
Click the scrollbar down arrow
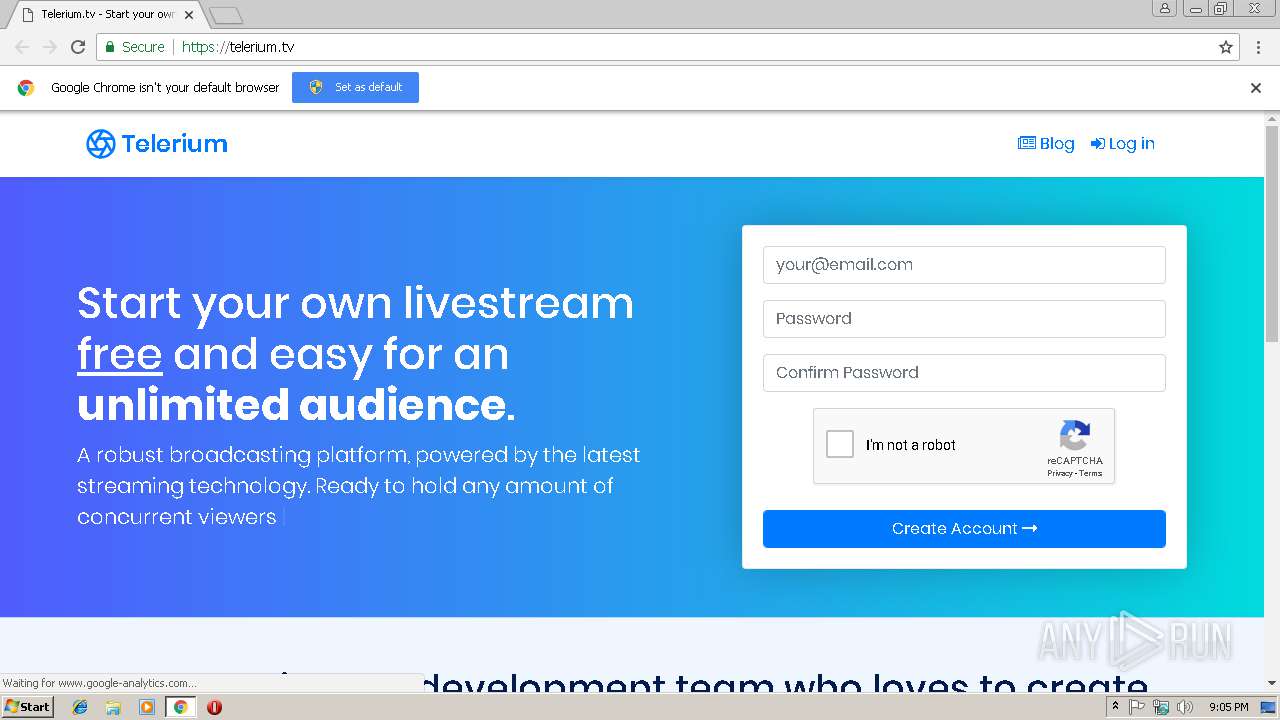[1272, 684]
